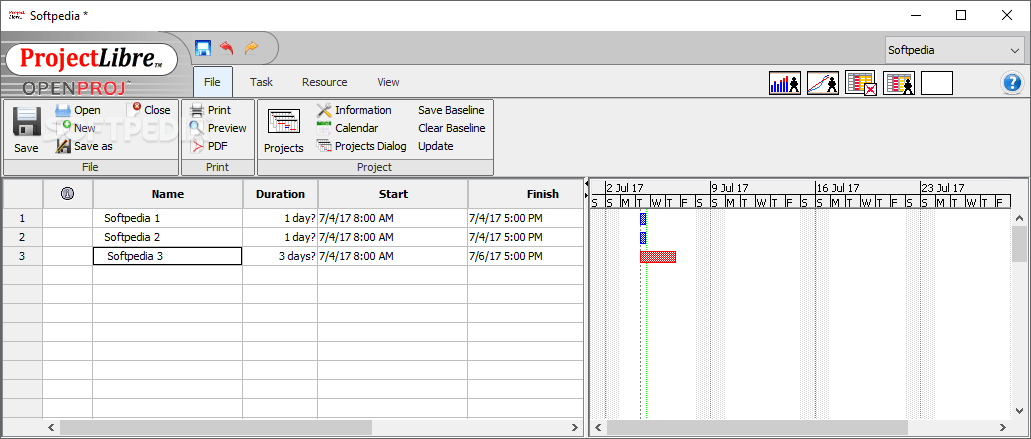Show the histogram resource chart icon
1031x439 pixels.
coord(785,83)
